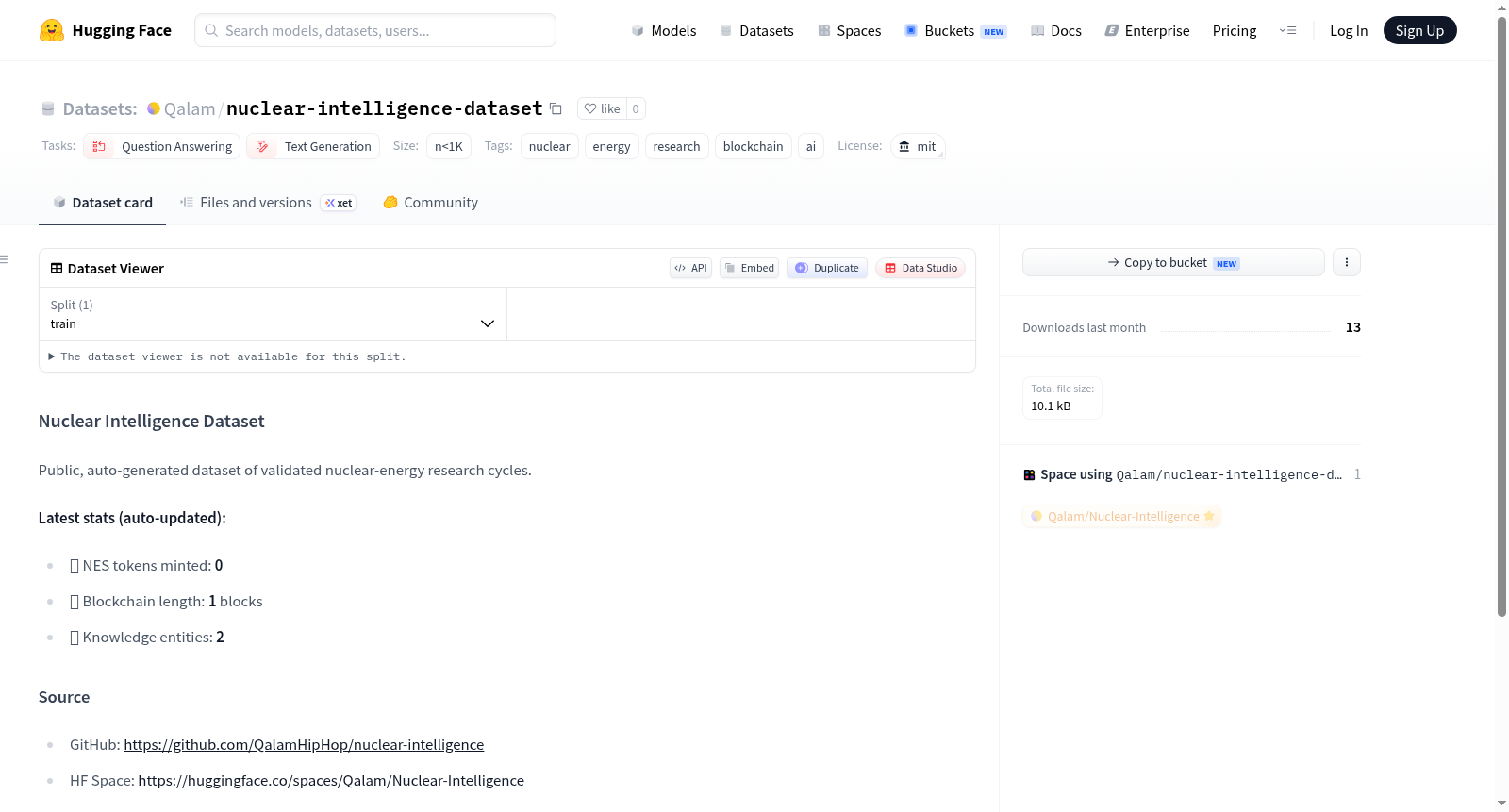Open the API button in Dataset Viewer
The image size is (1509, 812).
(x=690, y=268)
